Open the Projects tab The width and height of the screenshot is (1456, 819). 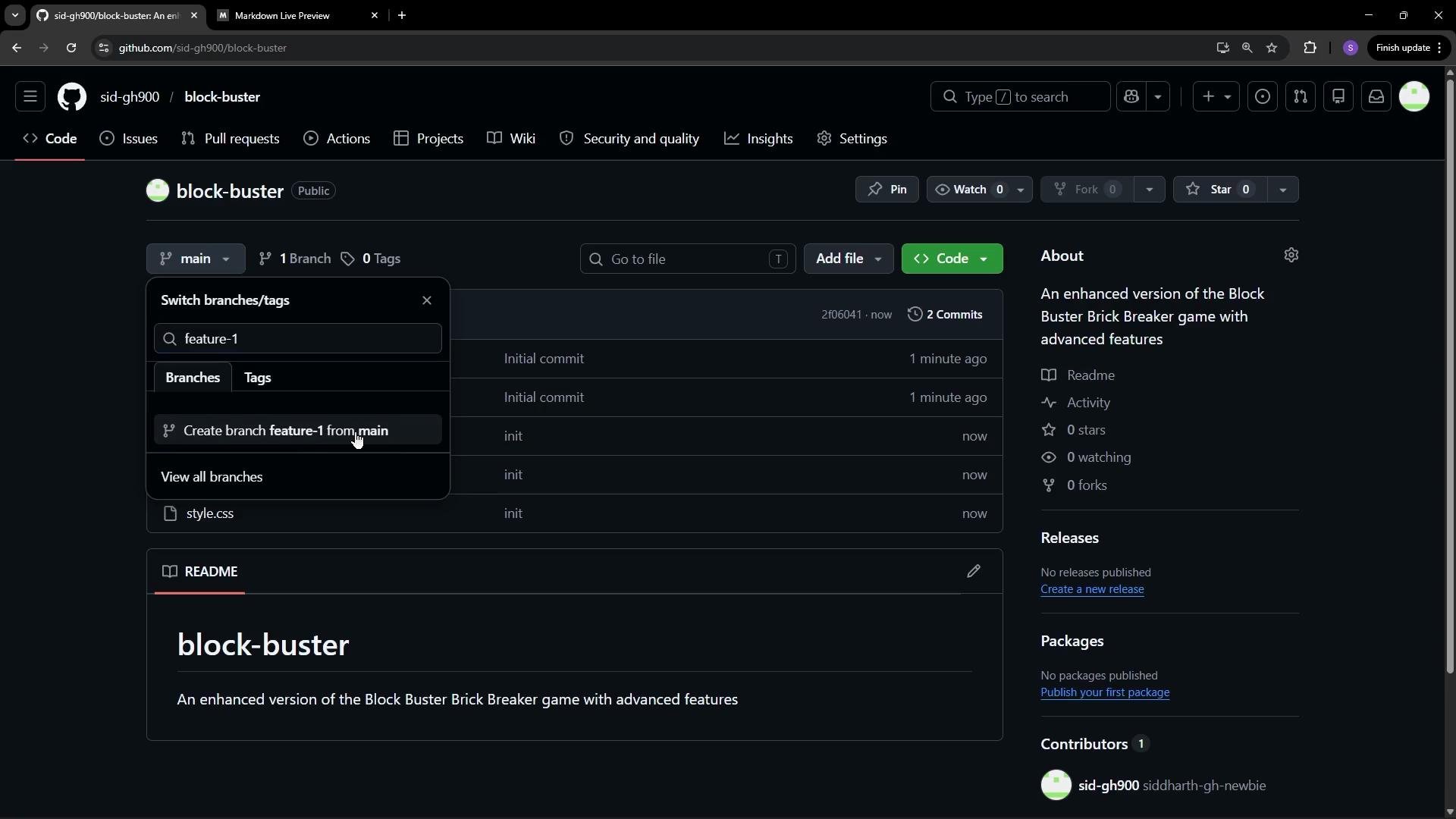coord(428,139)
